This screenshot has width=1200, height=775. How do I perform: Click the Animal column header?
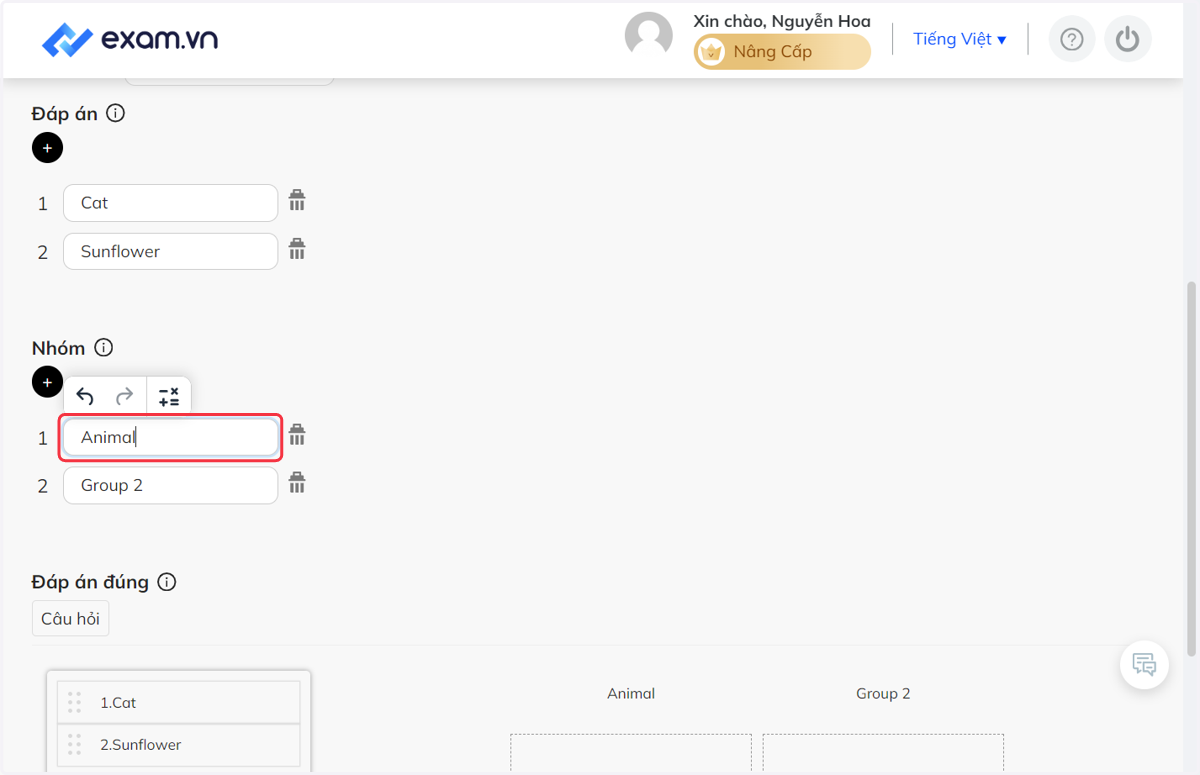(631, 693)
